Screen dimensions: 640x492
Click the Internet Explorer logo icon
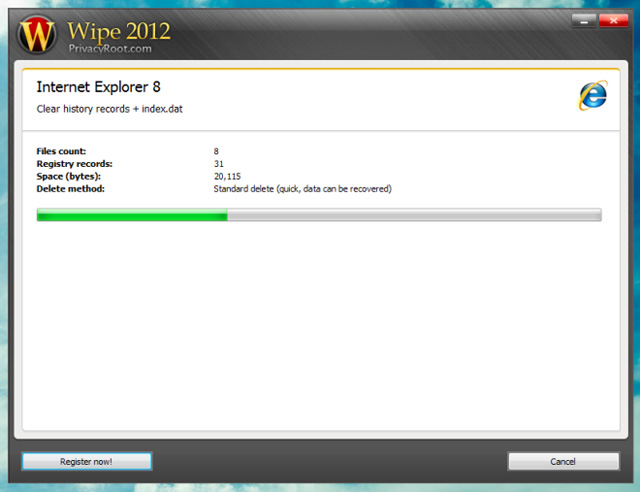pyautogui.click(x=593, y=96)
